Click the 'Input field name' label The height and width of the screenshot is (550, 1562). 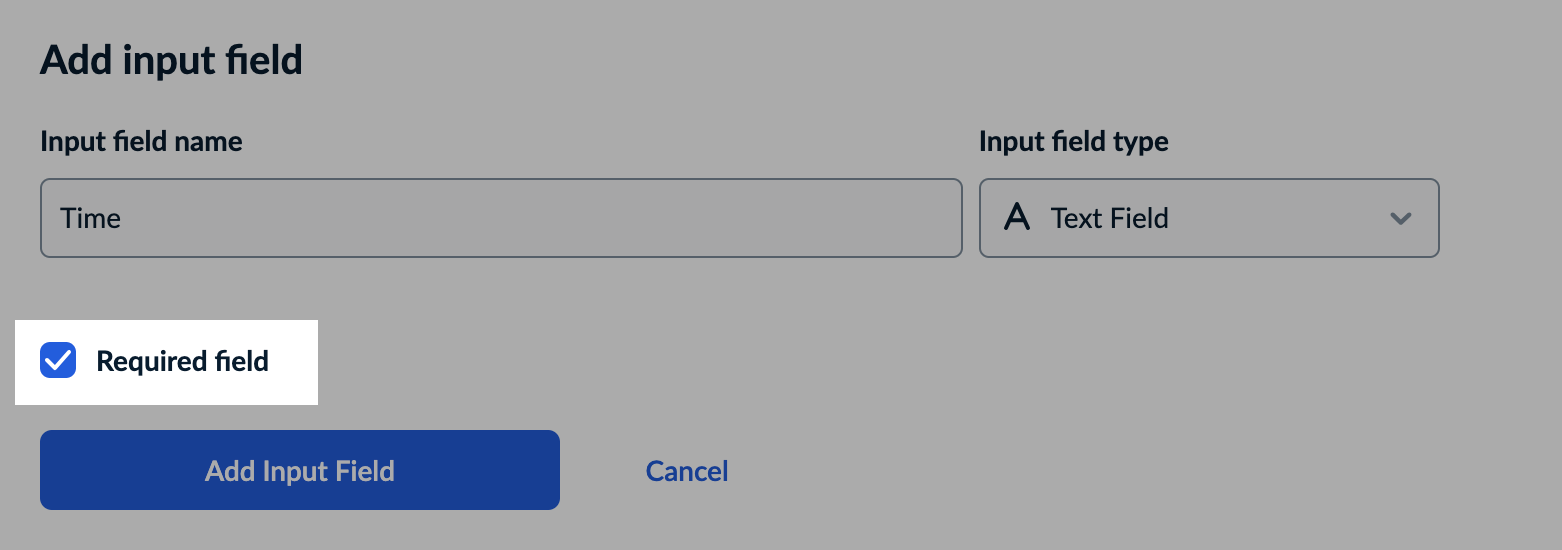[141, 142]
